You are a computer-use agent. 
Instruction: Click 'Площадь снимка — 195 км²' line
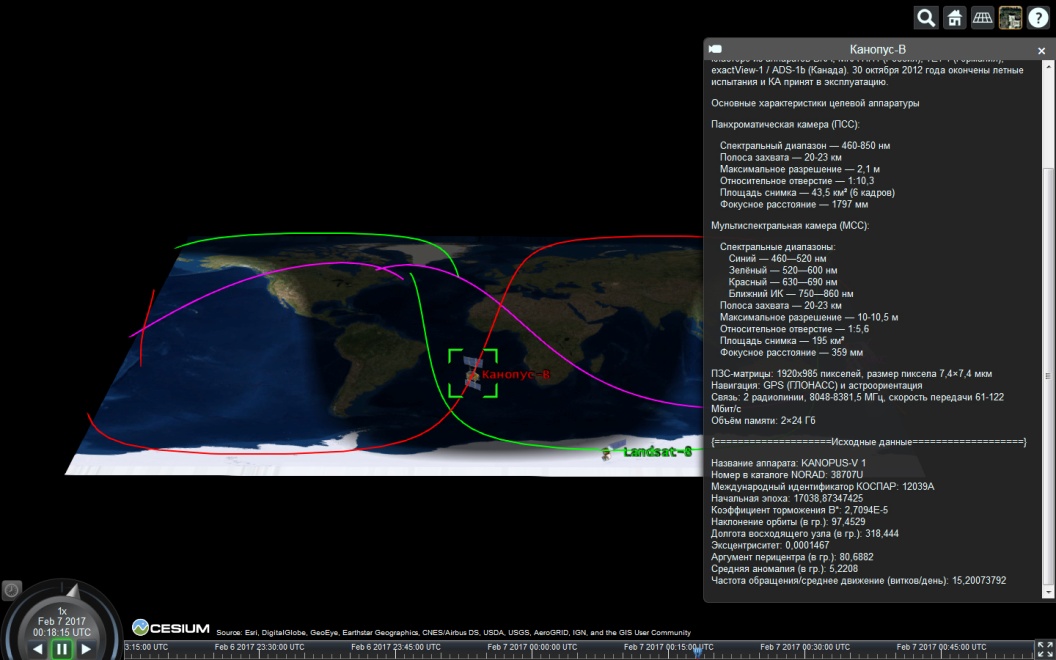782,341
